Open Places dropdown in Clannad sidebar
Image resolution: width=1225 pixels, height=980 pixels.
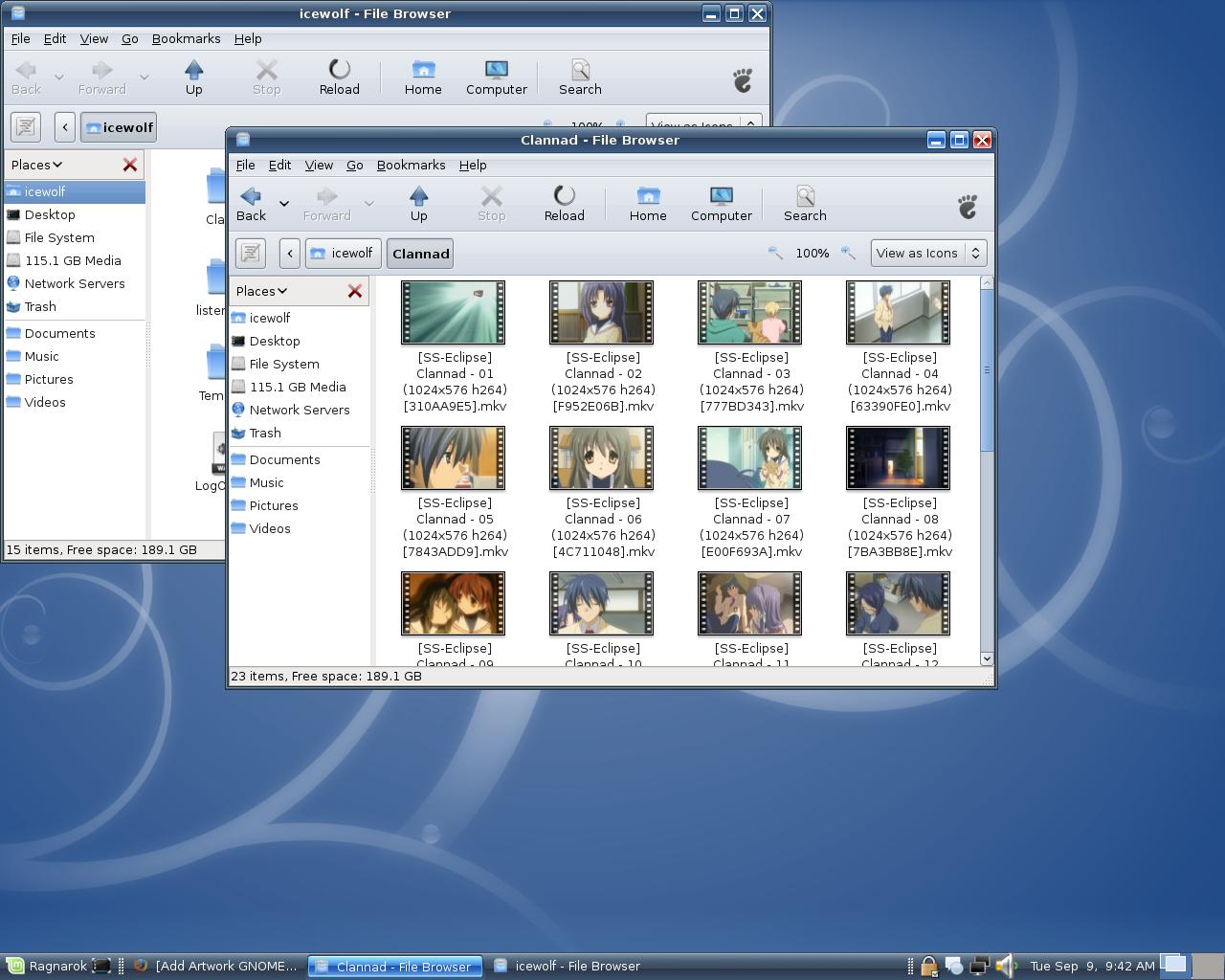point(261,291)
